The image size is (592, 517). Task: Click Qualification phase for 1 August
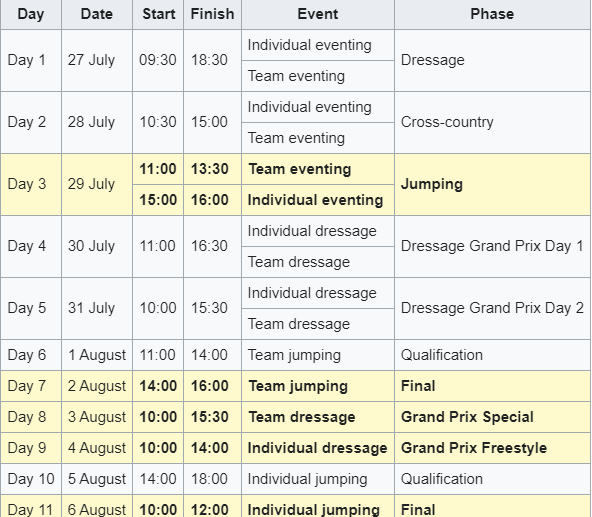tap(492, 355)
